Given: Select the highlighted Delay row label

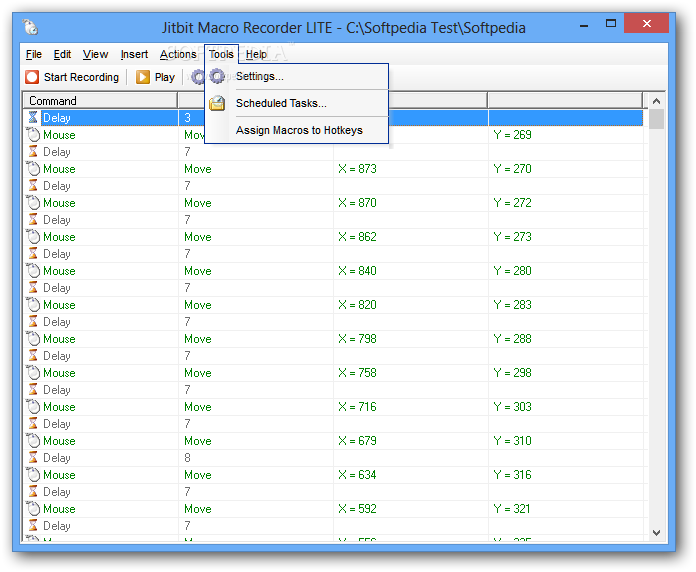Looking at the screenshot, I should coord(57,118).
